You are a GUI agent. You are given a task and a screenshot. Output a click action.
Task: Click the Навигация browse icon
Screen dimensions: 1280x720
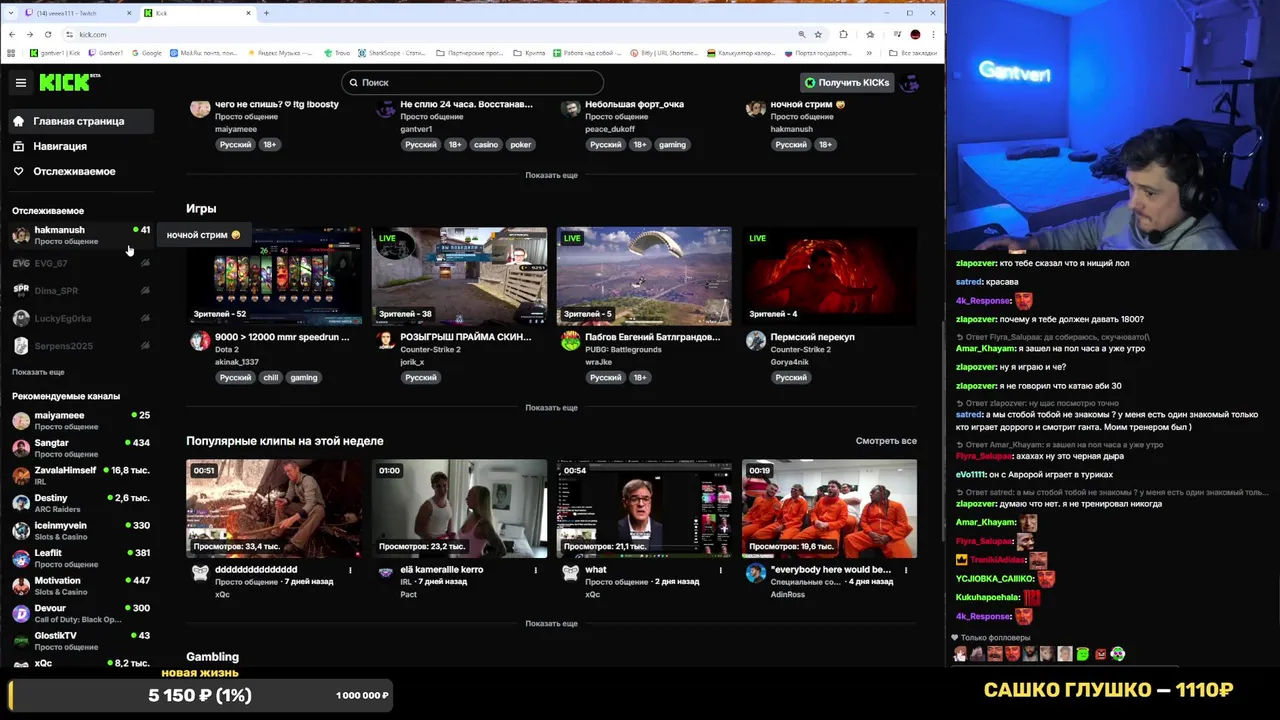18,146
